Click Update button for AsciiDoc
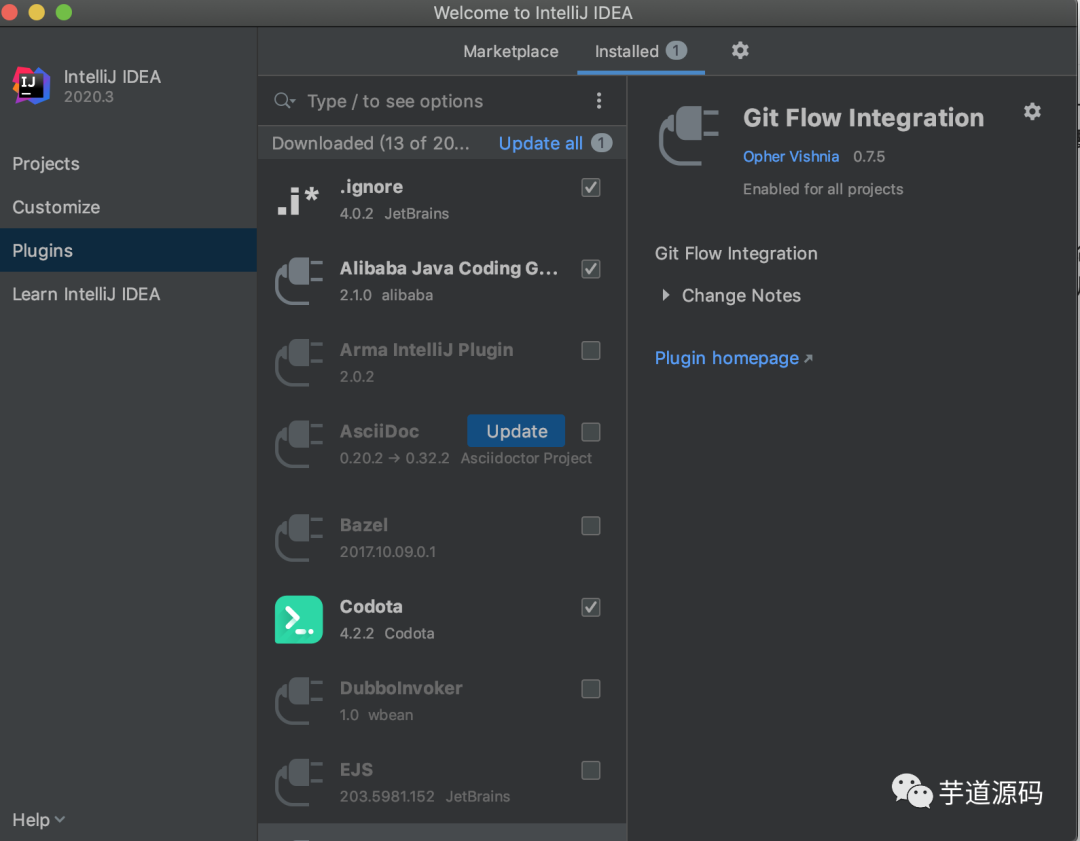The height and width of the screenshot is (841, 1080). 517,431
